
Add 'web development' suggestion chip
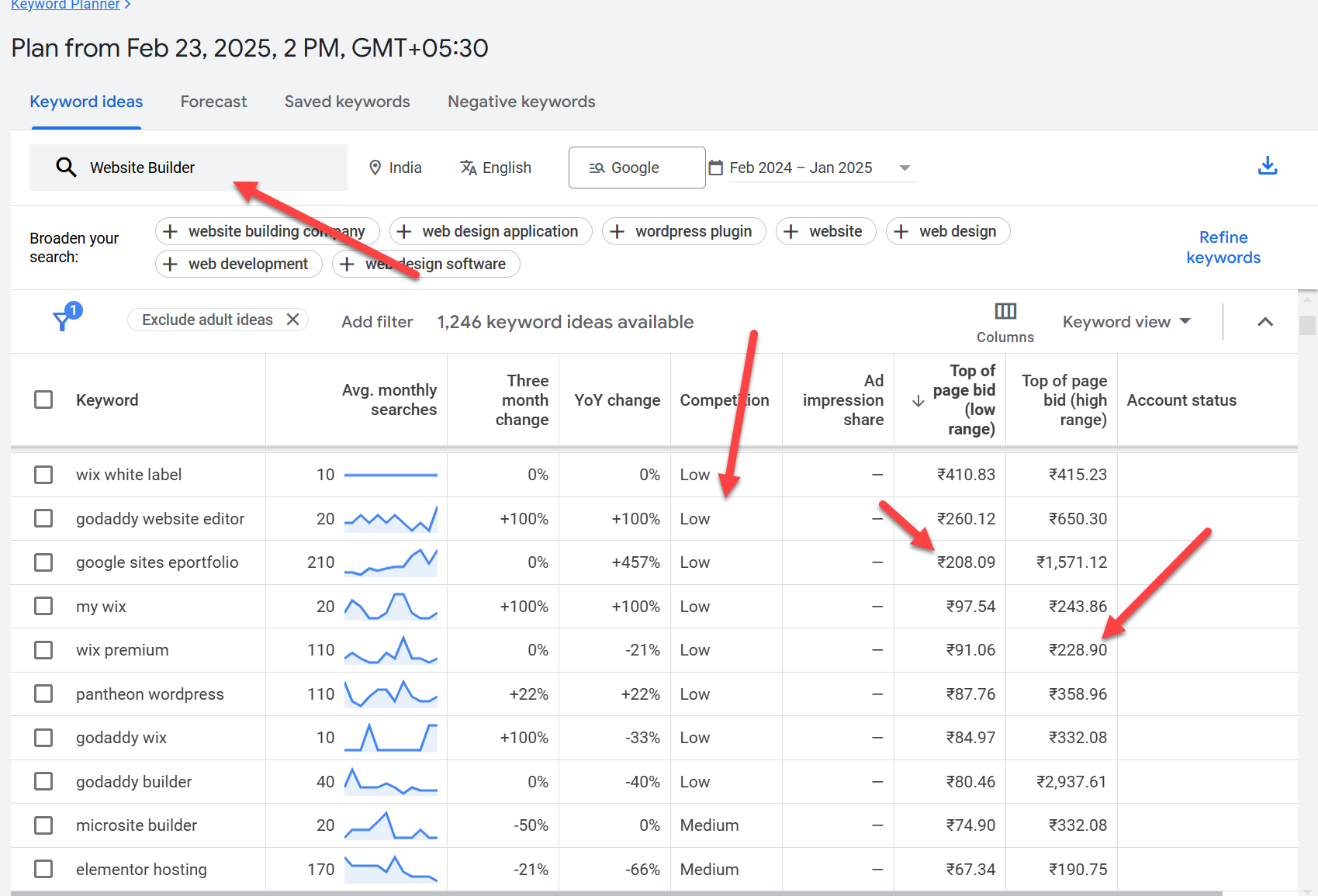click(239, 264)
